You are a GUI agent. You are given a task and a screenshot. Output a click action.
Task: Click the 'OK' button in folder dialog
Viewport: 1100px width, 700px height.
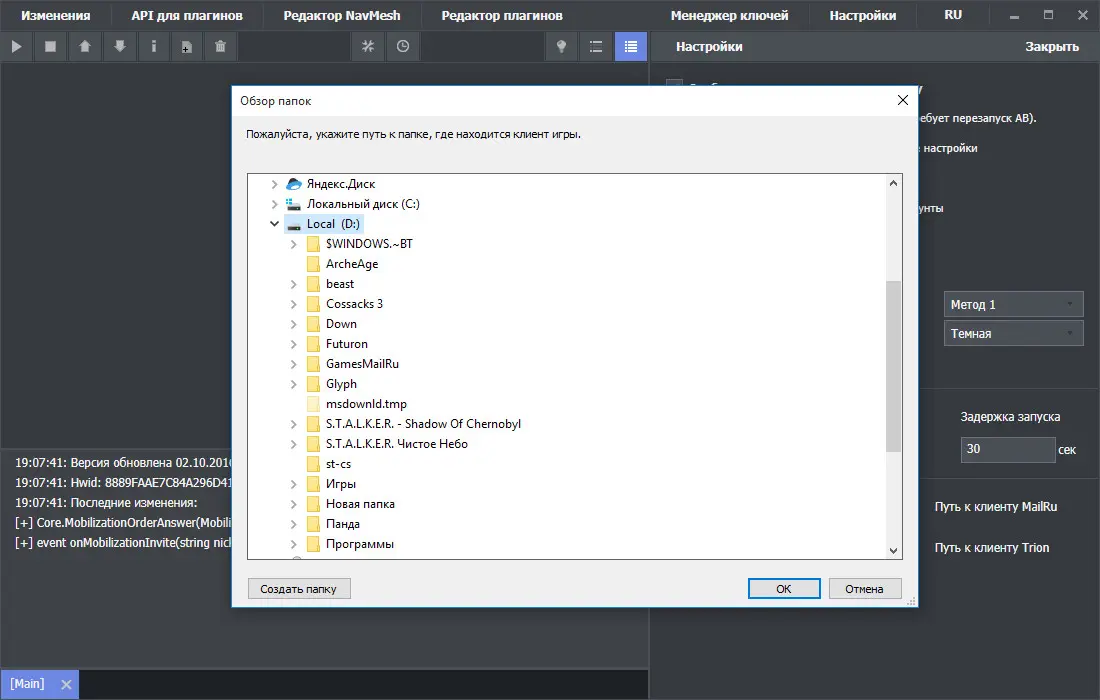coord(783,589)
